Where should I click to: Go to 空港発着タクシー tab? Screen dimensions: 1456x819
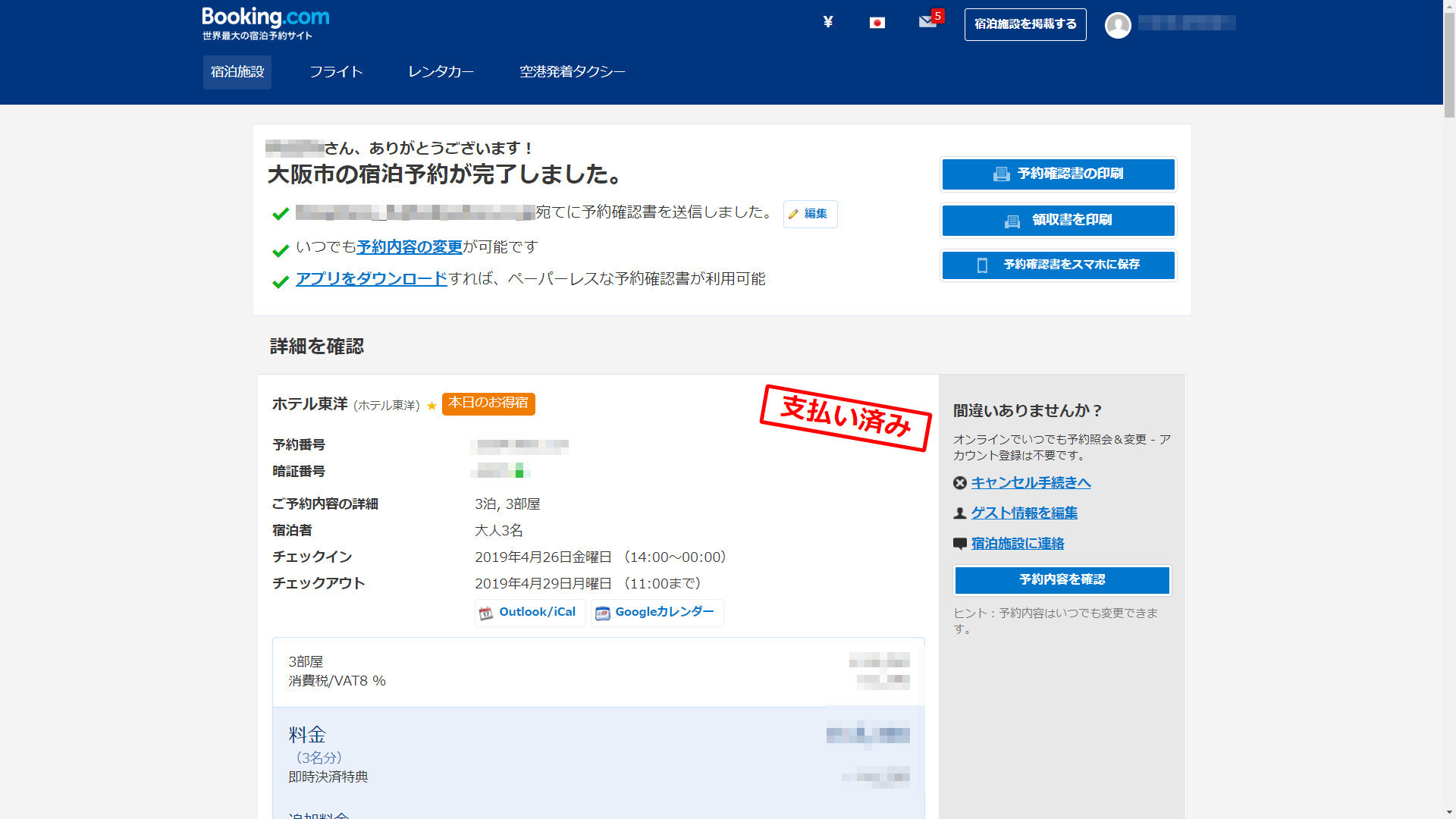click(x=572, y=72)
